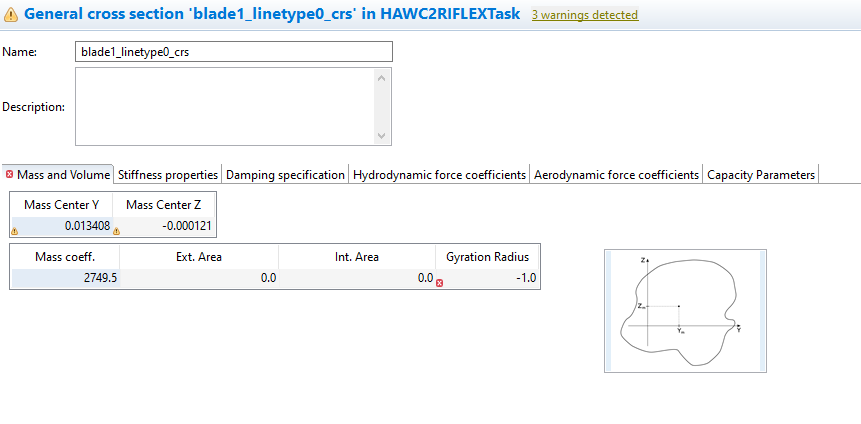This screenshot has height=424, width=861.
Task: Select the Mass coeff. value 2749.5
Action: [x=64, y=278]
